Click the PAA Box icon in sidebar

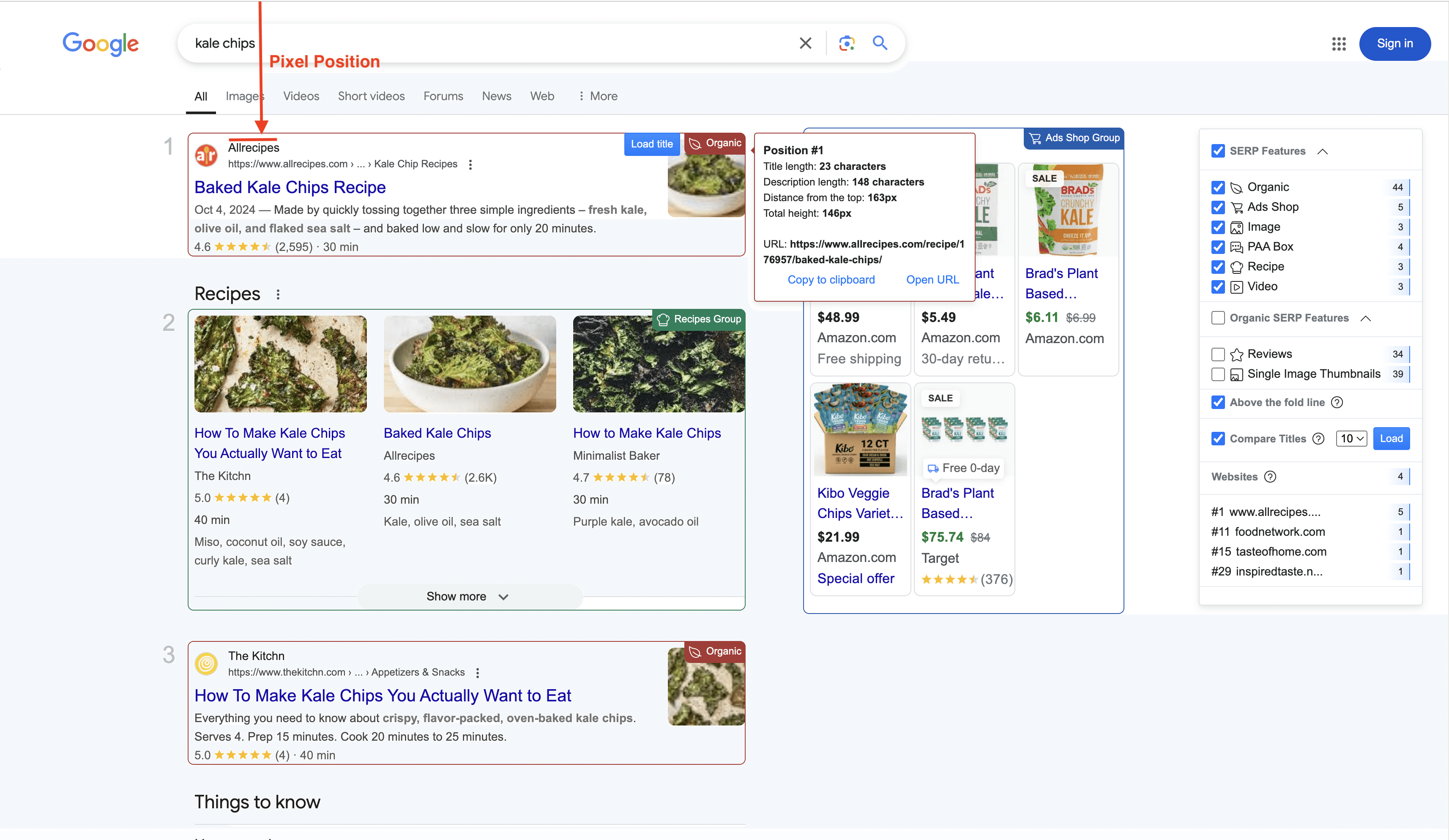pyautogui.click(x=1236, y=247)
